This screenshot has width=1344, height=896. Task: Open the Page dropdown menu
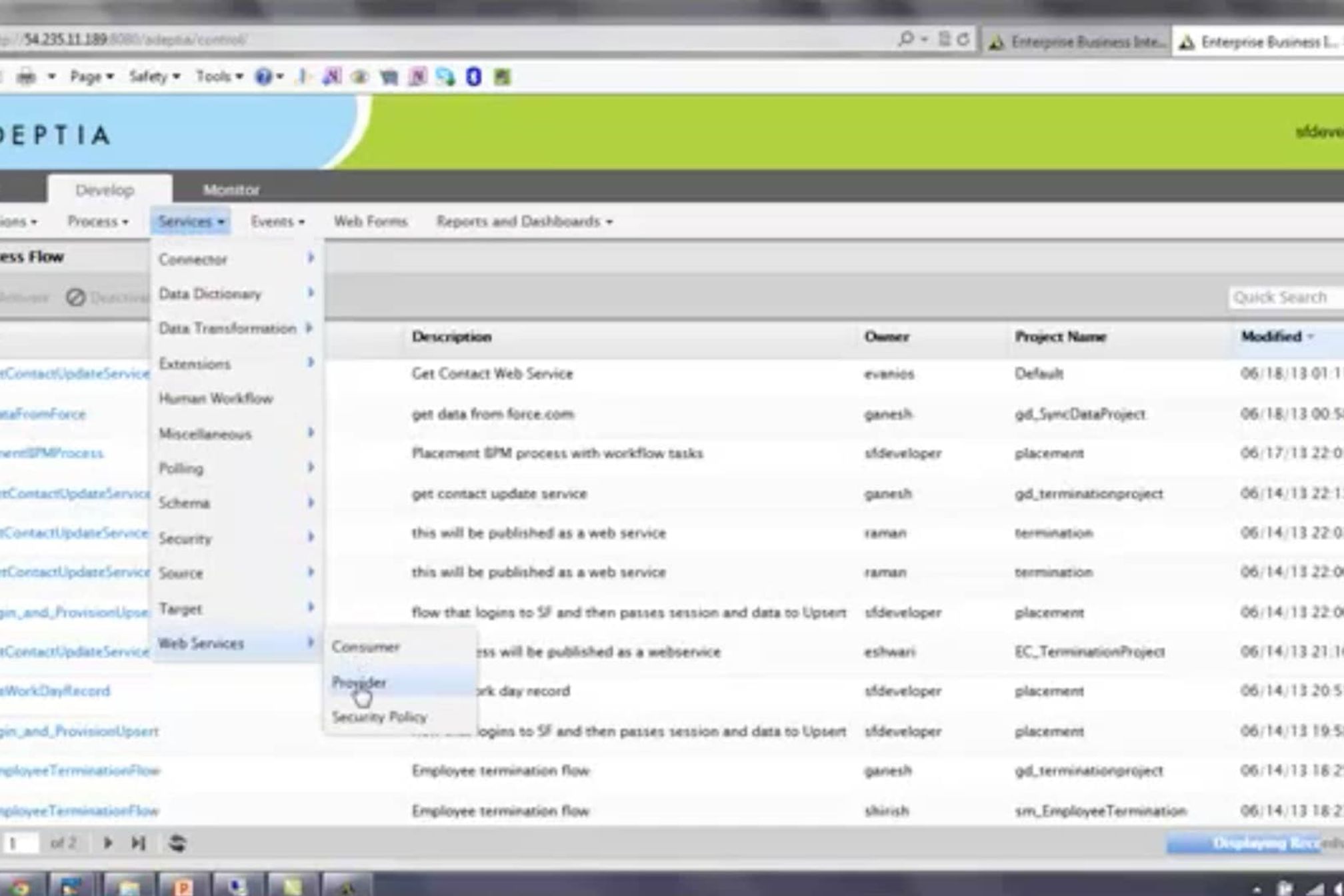(91, 77)
